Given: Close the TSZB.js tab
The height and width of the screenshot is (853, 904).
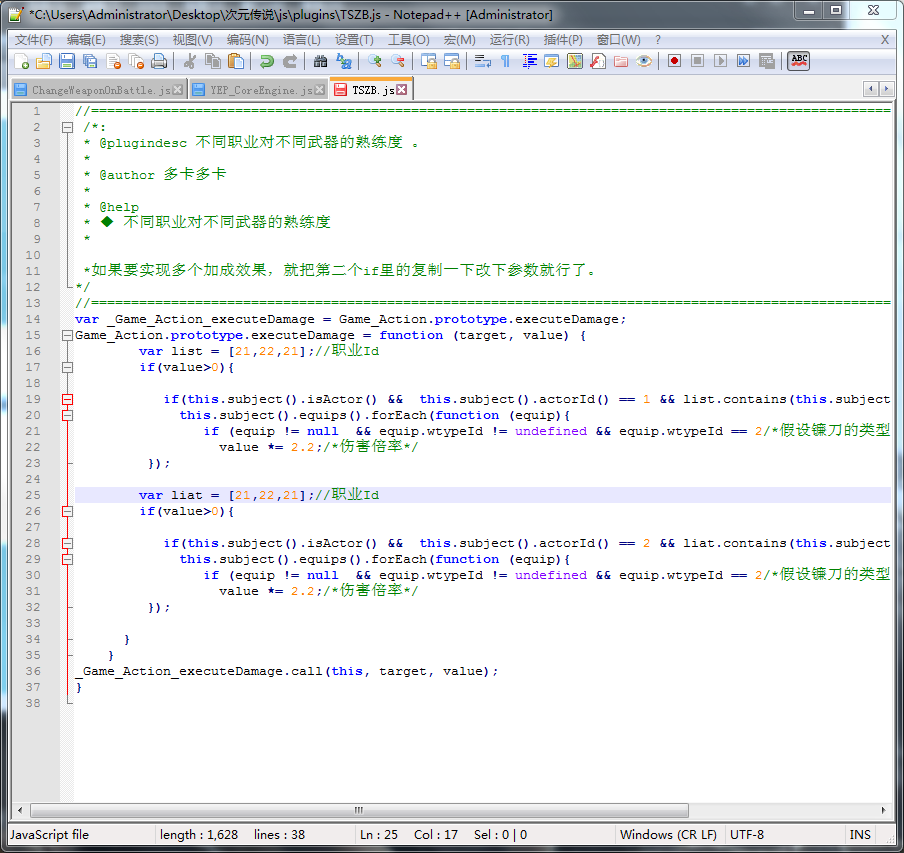Looking at the screenshot, I should [x=402, y=89].
